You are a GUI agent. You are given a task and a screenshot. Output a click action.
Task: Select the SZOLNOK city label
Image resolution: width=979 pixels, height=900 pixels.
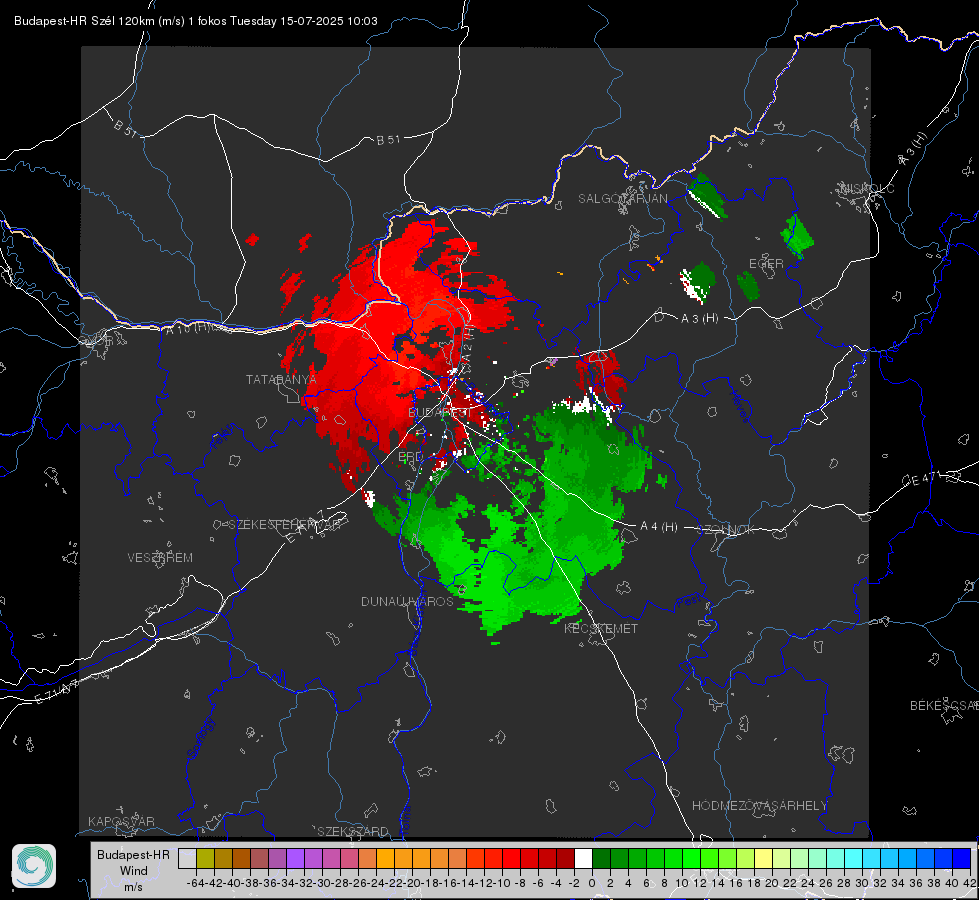coord(726,530)
